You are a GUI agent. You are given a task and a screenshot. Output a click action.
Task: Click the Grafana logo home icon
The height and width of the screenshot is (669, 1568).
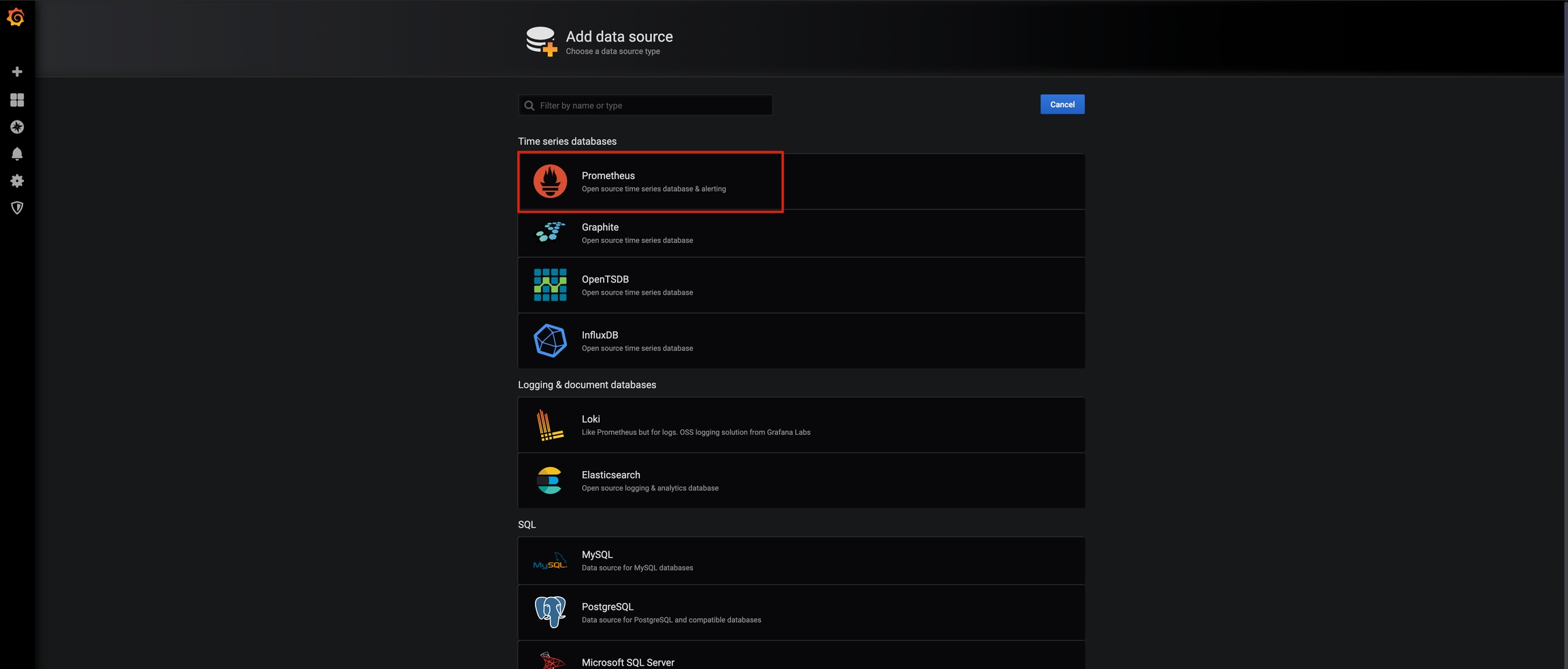pos(16,17)
